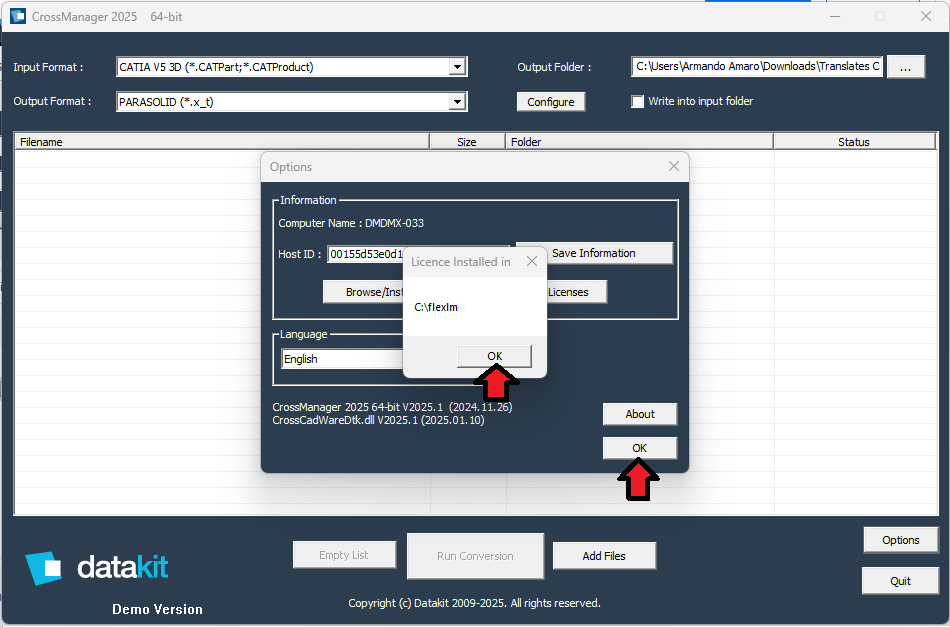Open the About button in Options

[x=639, y=414]
